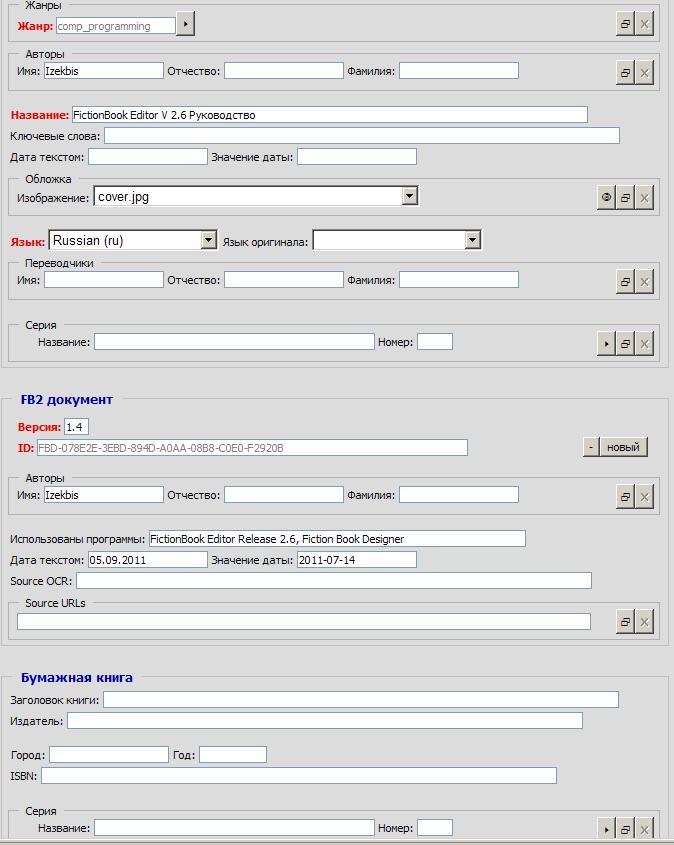Image resolution: width=674 pixels, height=845 pixels.
Task: Duplicate the title-info Авторы author row
Action: (x=625, y=72)
